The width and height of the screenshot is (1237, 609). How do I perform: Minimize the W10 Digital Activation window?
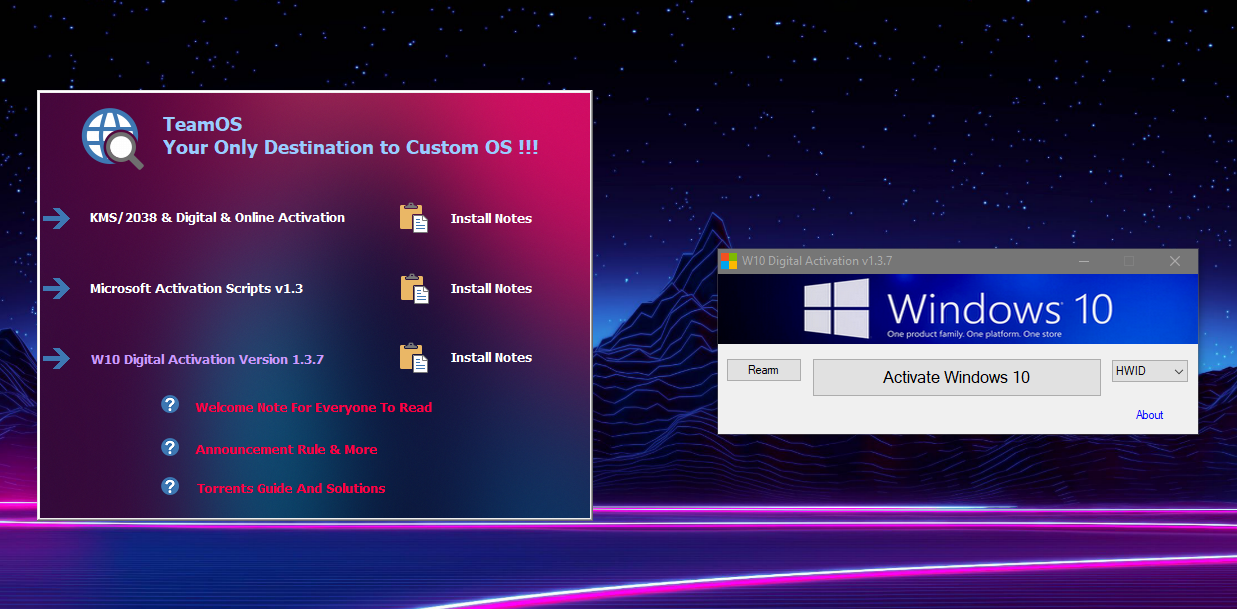1084,261
